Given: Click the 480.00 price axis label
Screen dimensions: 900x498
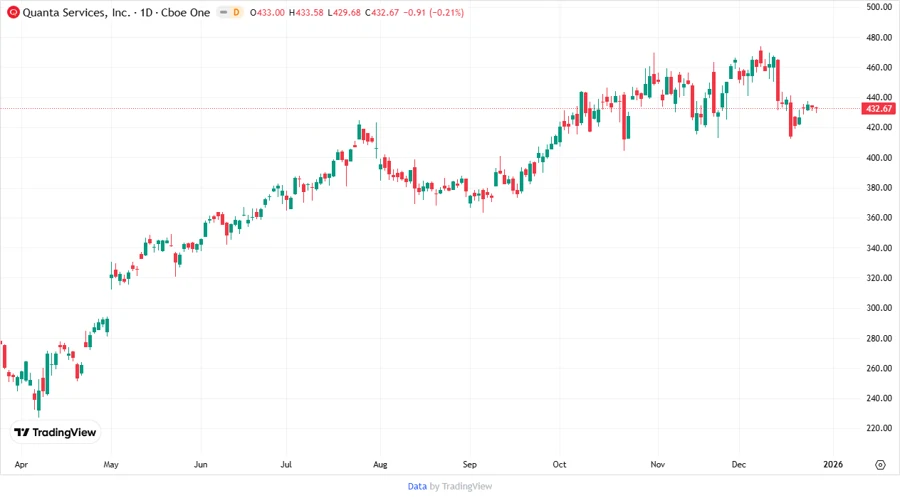Looking at the screenshot, I should click(879, 37).
